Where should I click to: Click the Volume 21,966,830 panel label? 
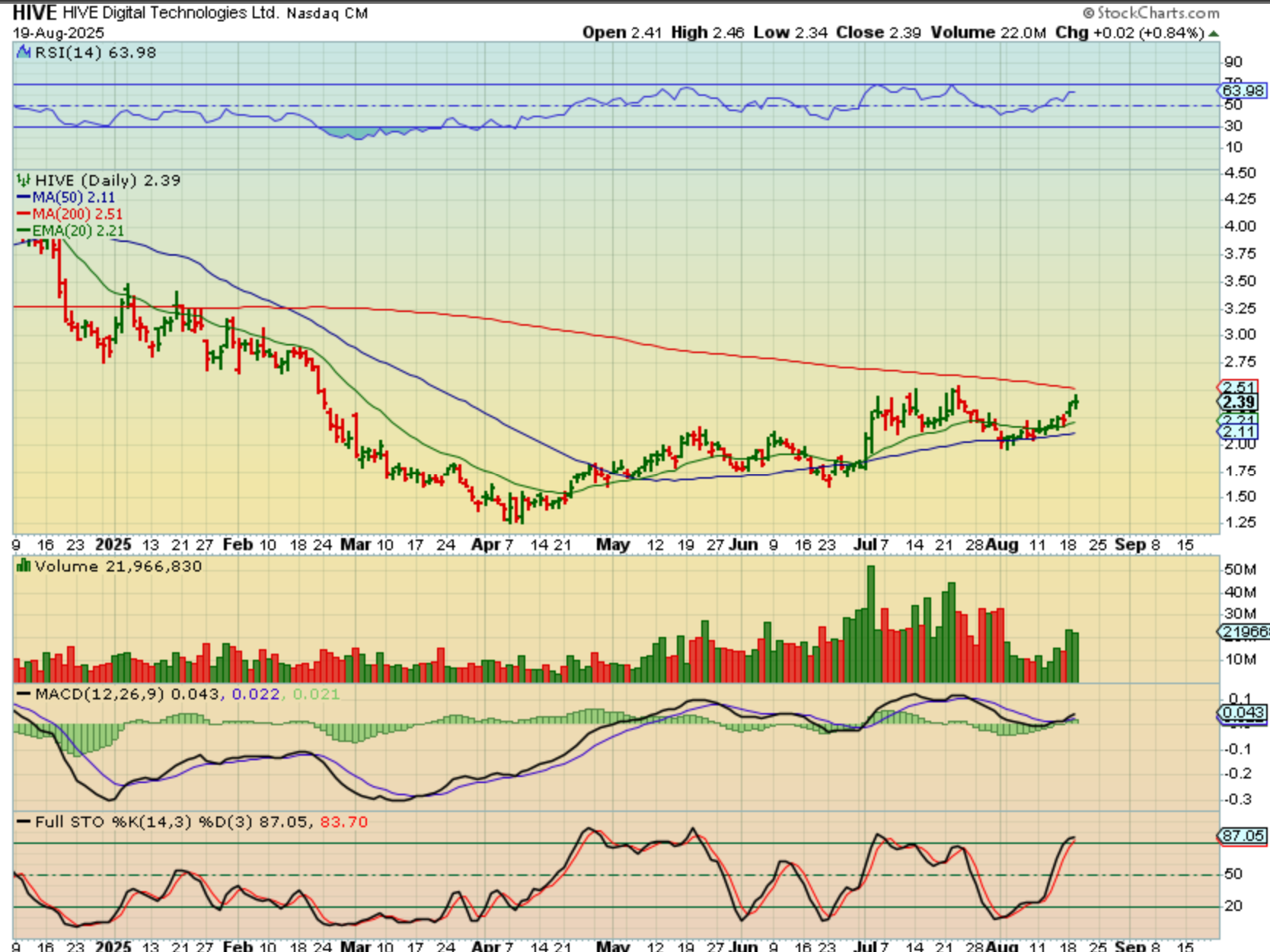tap(118, 566)
